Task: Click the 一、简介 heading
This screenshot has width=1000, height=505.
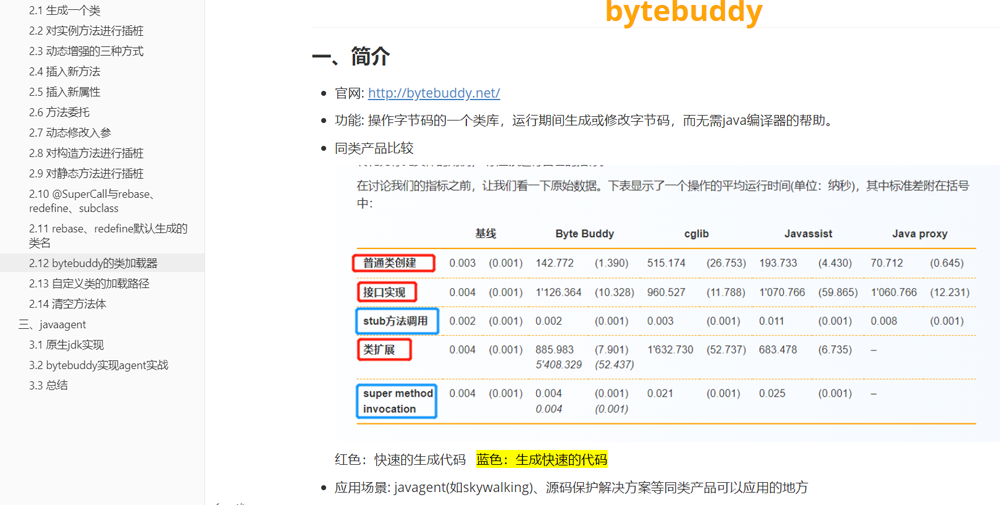Action: tap(350, 57)
